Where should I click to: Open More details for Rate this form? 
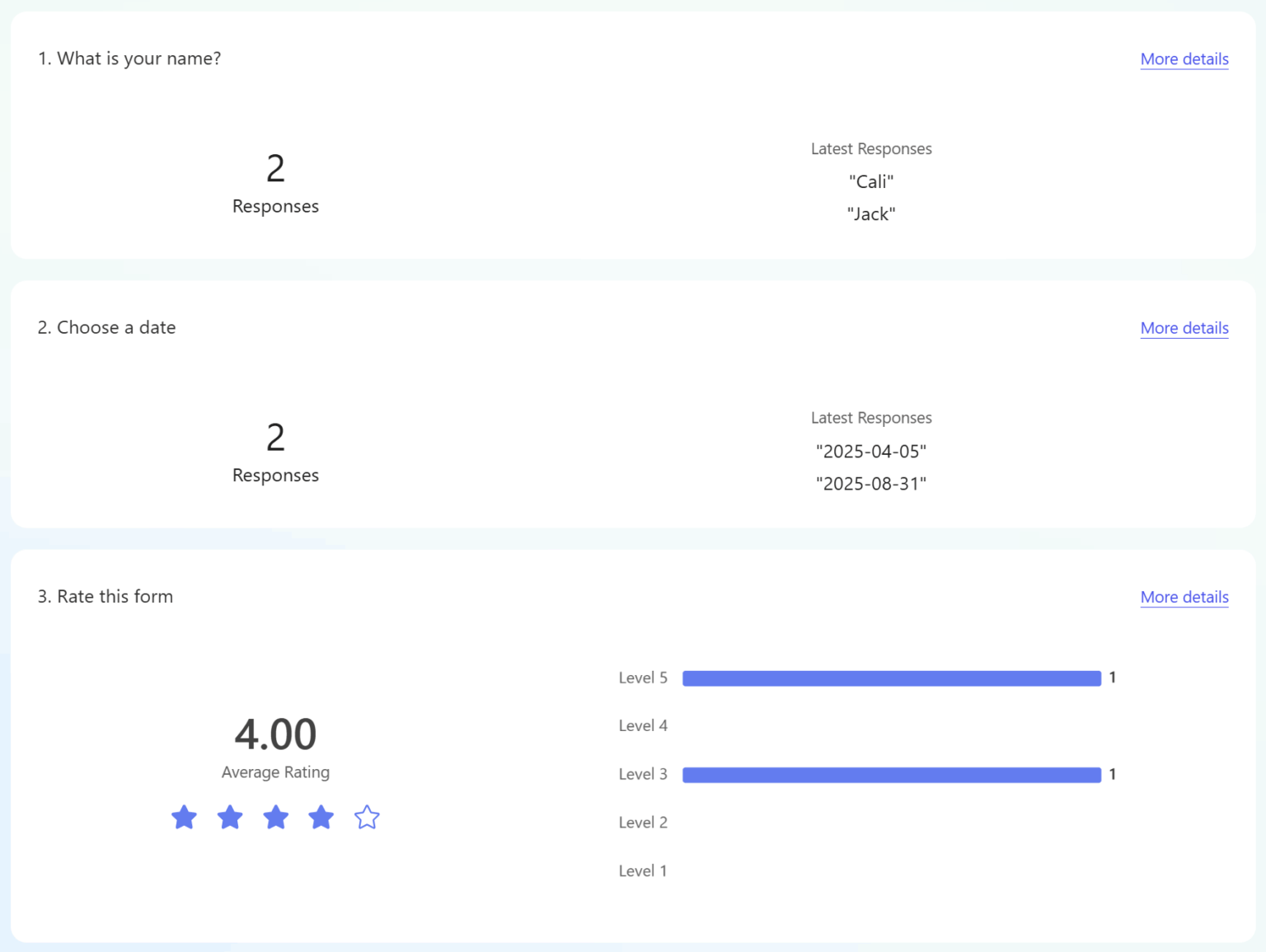(x=1184, y=597)
